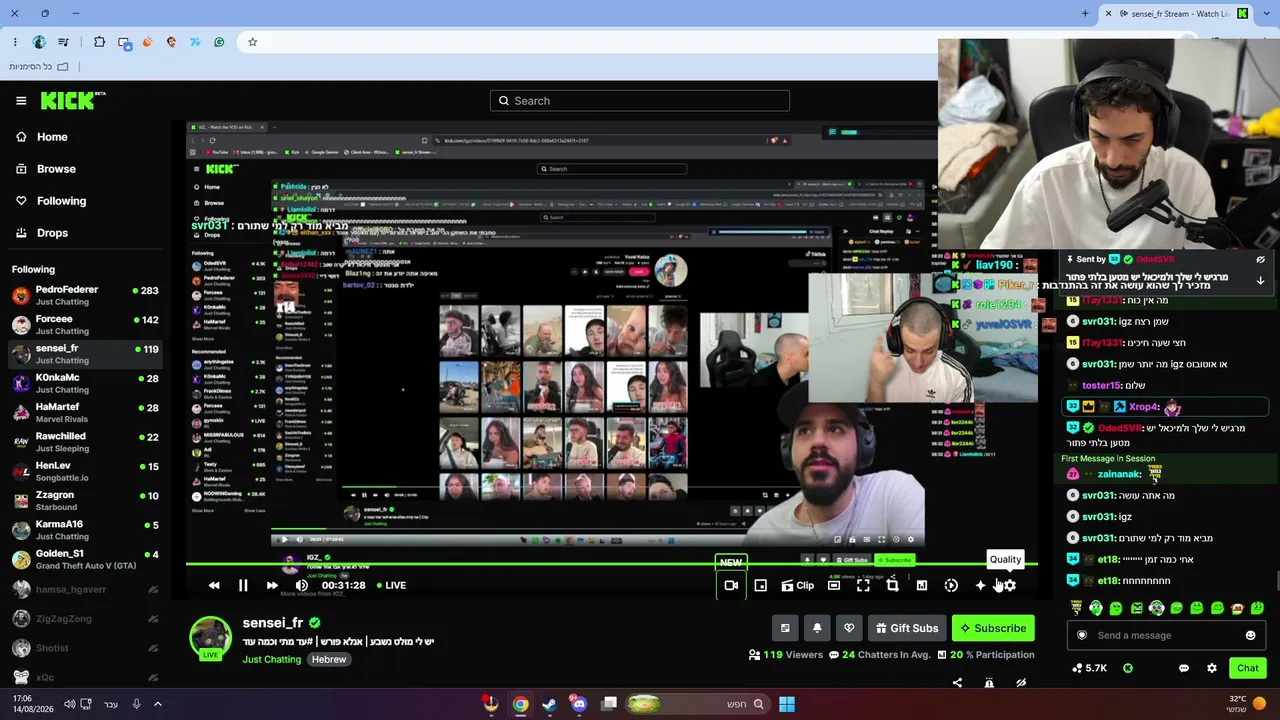The height and width of the screenshot is (720, 1280).
Task: Click the green stream progress bar
Action: point(611,566)
